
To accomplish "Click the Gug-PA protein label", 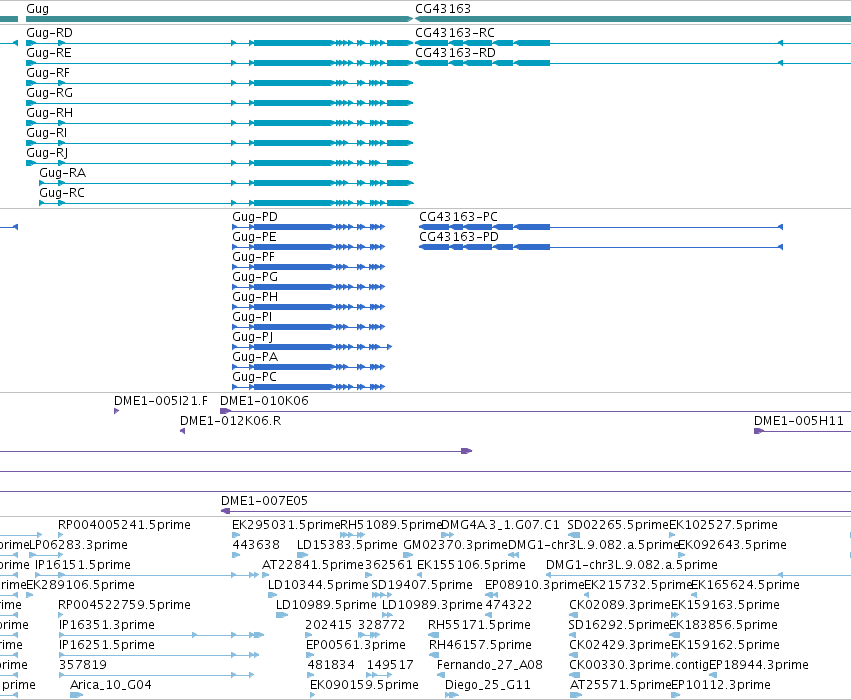I will [x=255, y=357].
